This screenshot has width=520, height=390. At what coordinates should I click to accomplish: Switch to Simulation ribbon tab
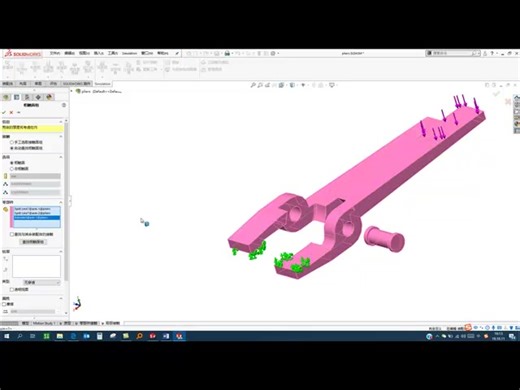click(102, 84)
